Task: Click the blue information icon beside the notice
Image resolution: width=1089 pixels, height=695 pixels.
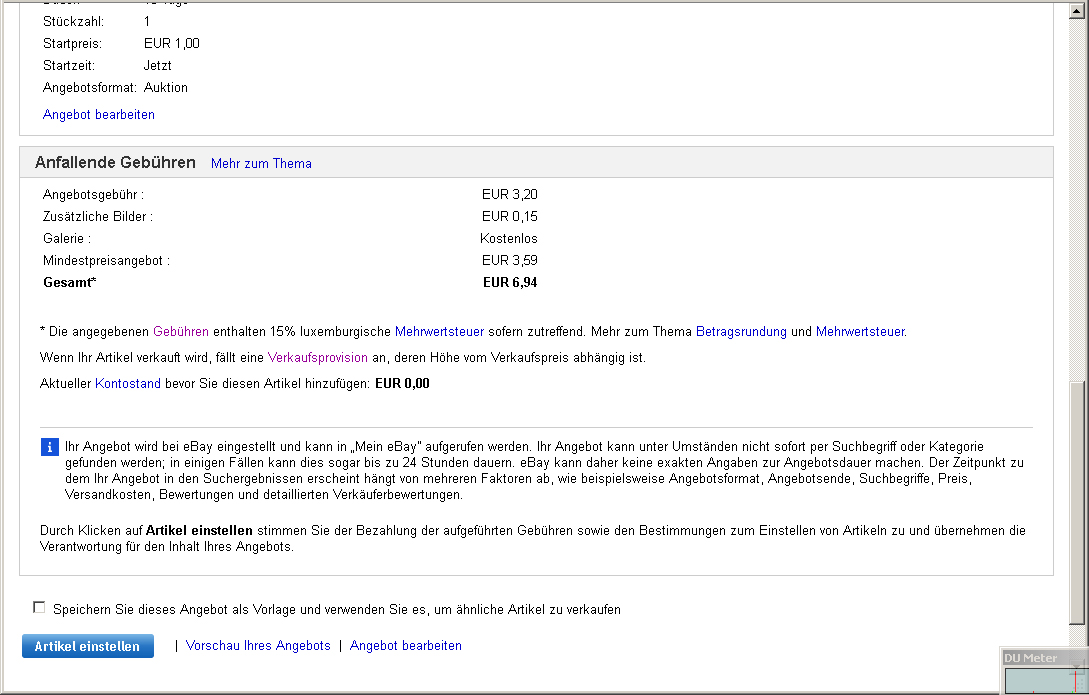Action: point(50,447)
